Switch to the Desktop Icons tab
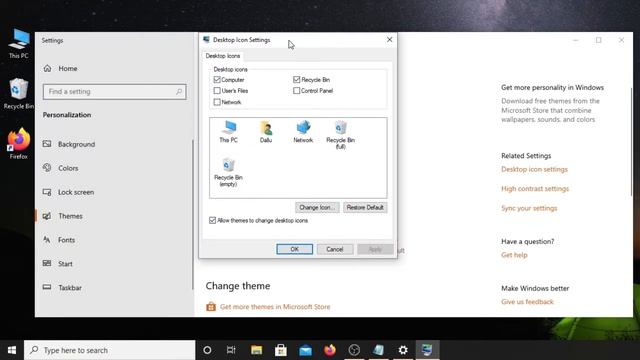The width and height of the screenshot is (640, 360). tap(223, 56)
